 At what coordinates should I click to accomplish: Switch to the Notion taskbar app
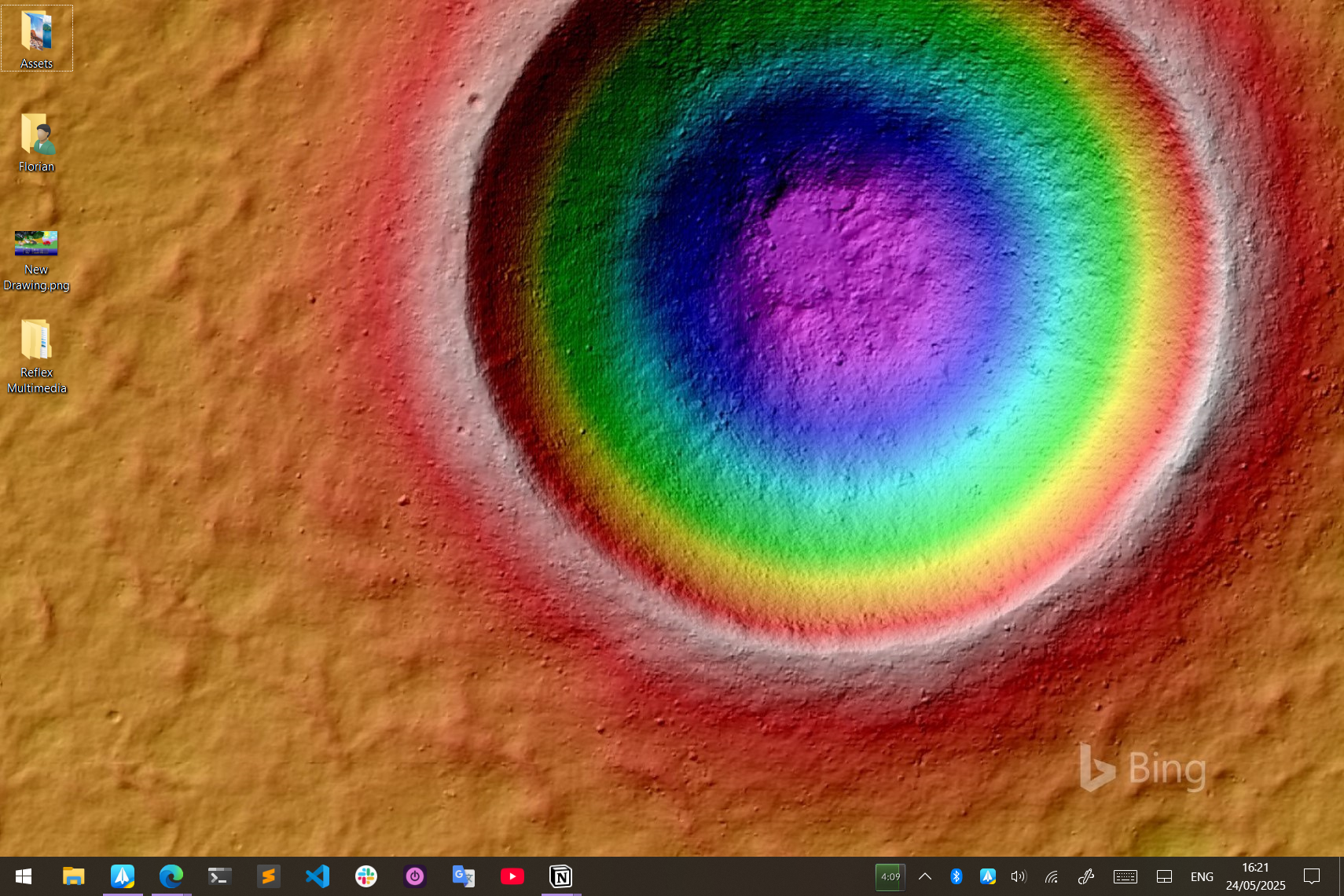(x=560, y=876)
